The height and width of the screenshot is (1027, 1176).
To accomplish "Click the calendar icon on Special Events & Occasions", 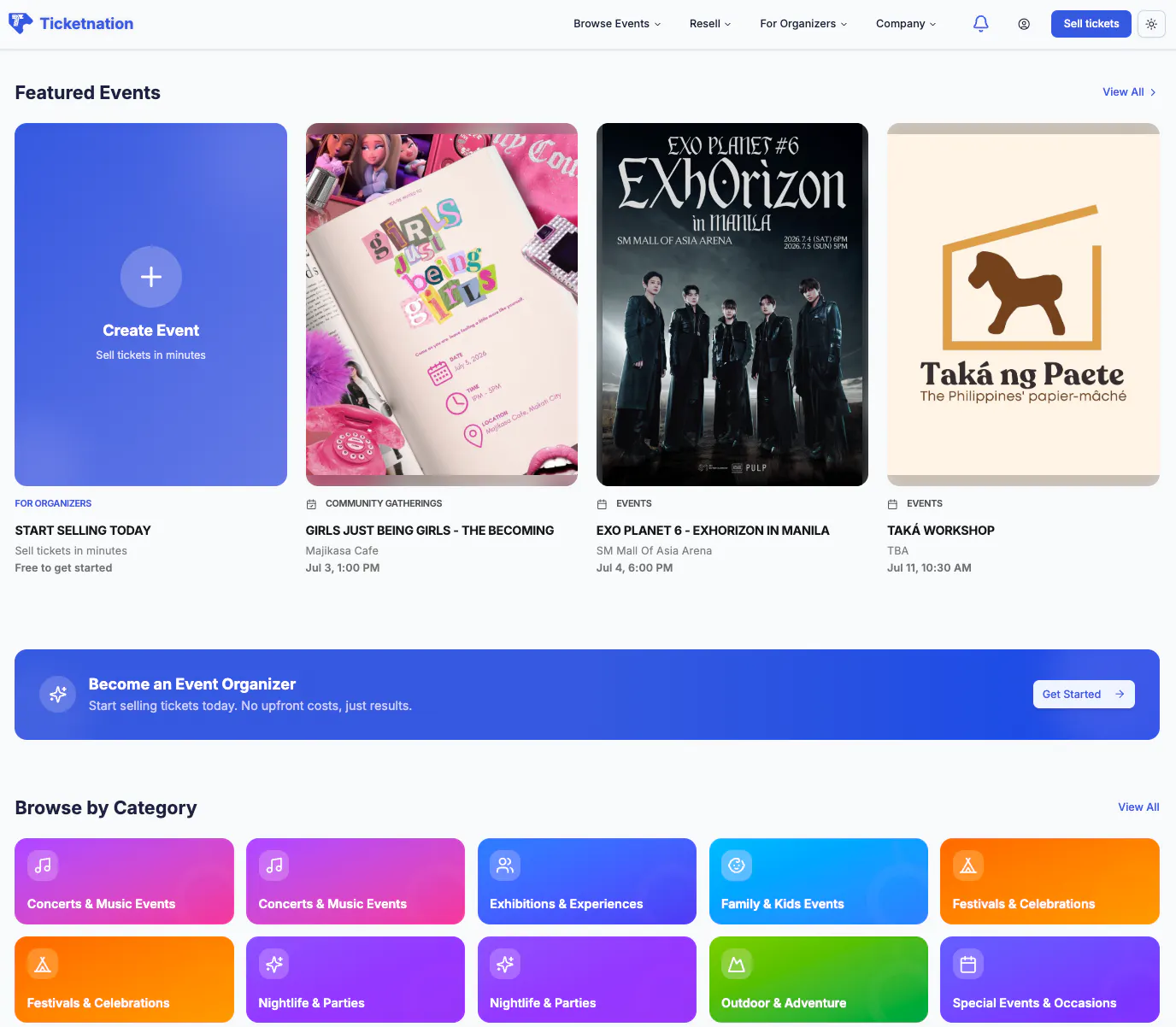I will tap(968, 964).
